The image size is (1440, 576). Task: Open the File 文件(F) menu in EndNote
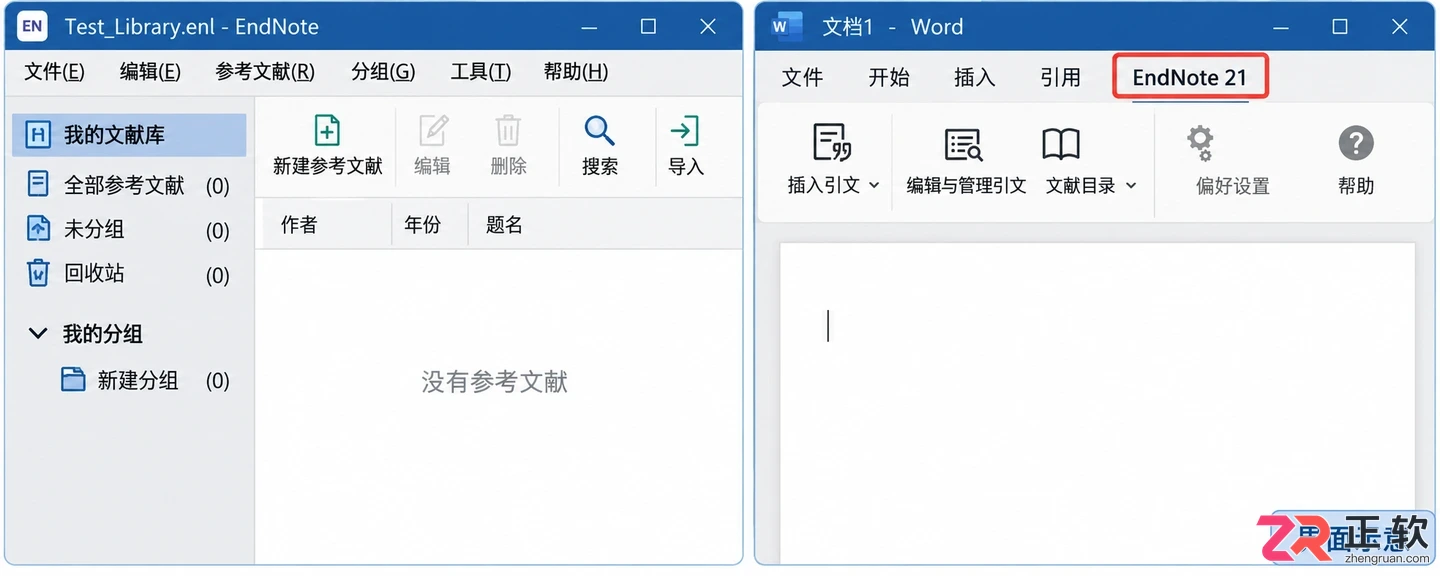pos(54,72)
